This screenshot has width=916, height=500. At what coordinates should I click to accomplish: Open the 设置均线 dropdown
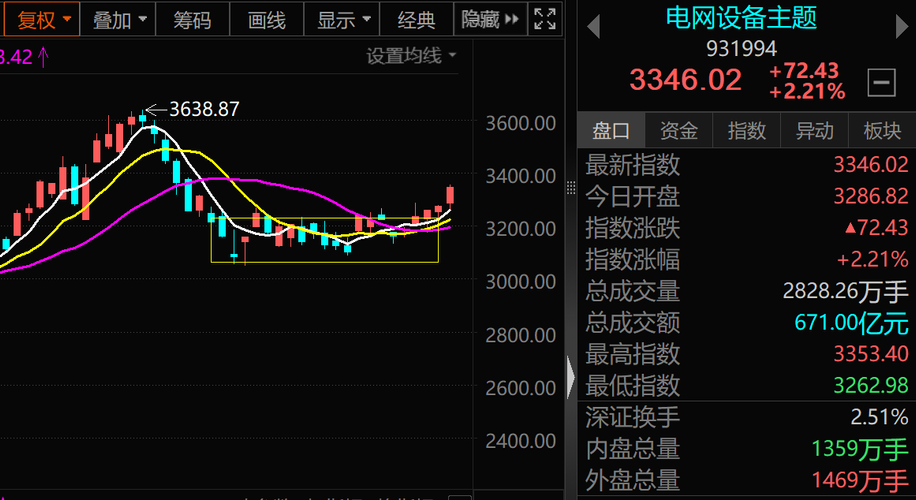(x=411, y=57)
